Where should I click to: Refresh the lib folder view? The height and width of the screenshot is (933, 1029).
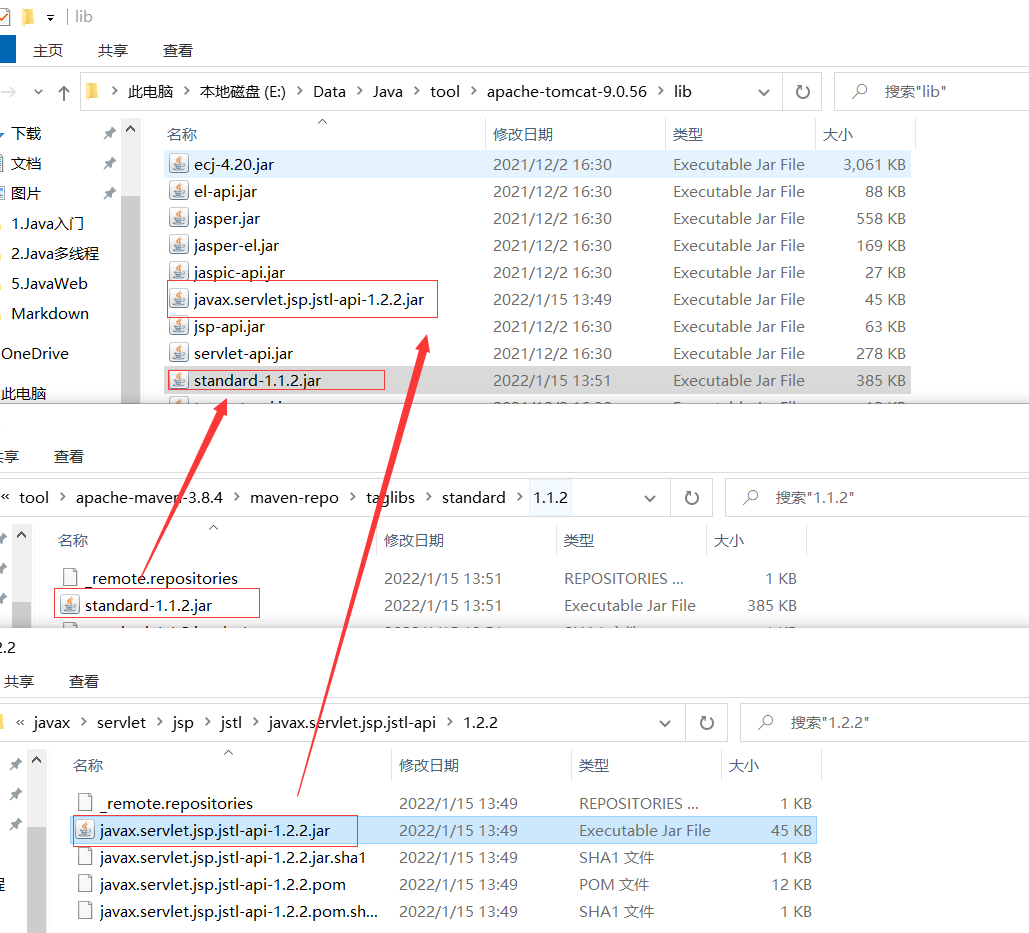pos(802,92)
